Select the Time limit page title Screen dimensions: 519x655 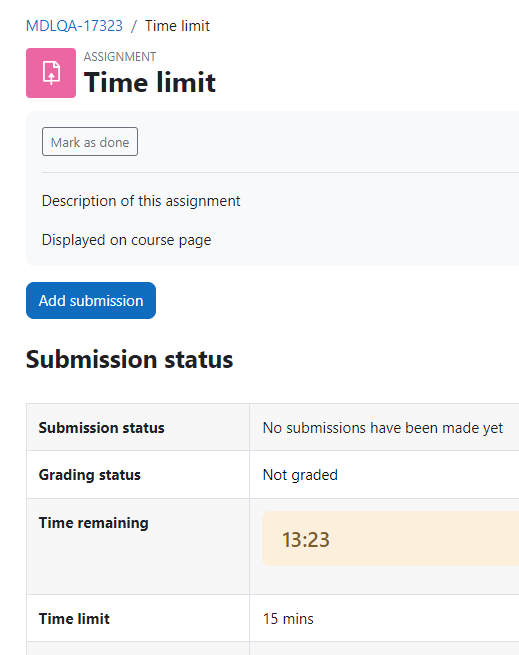click(150, 82)
